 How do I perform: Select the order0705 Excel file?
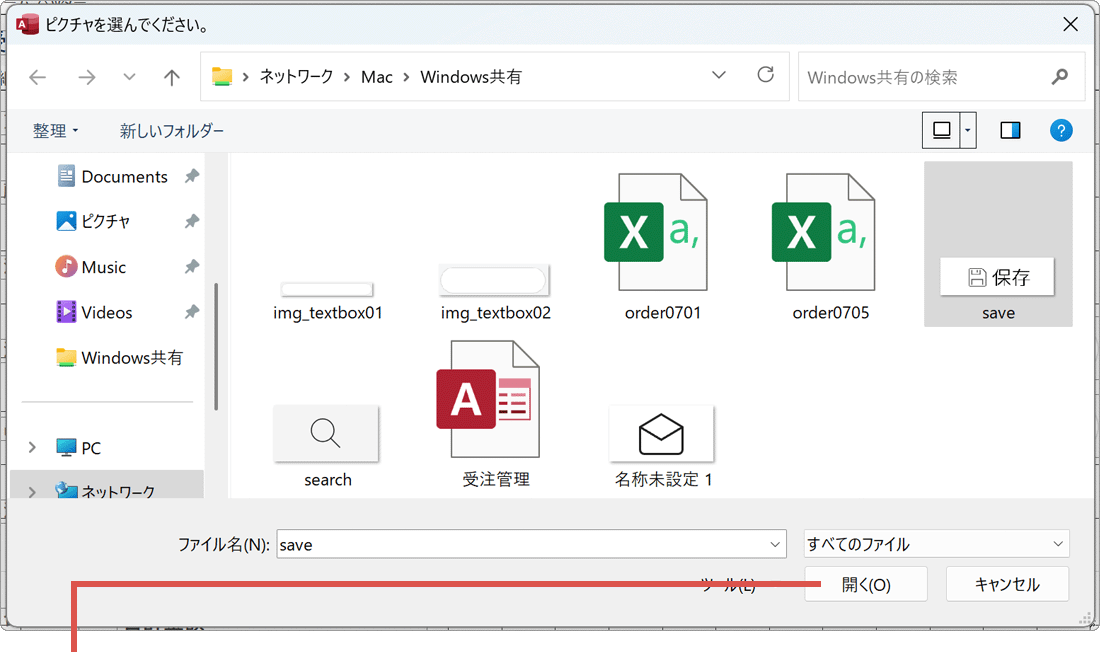point(830,246)
